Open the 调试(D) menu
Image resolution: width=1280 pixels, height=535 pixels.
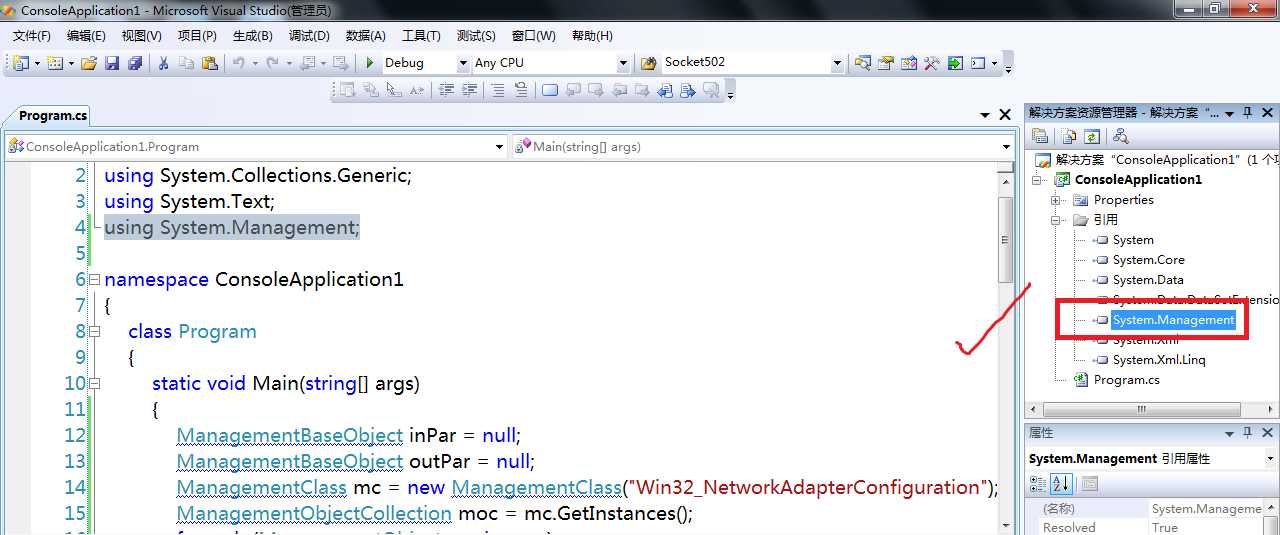coord(309,36)
